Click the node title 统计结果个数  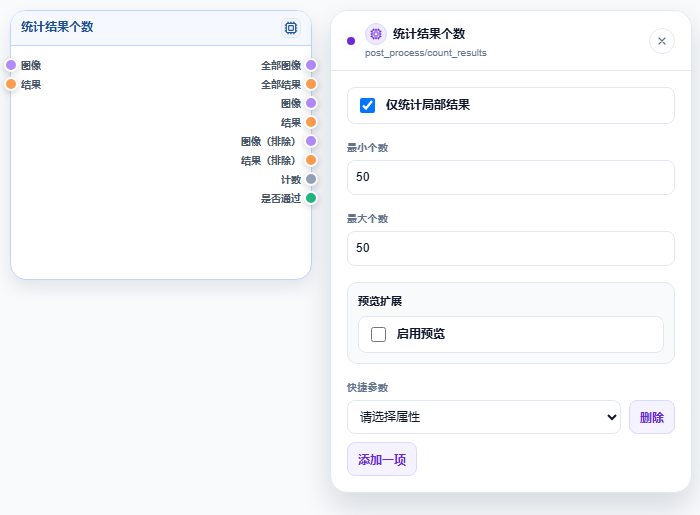(x=57, y=27)
